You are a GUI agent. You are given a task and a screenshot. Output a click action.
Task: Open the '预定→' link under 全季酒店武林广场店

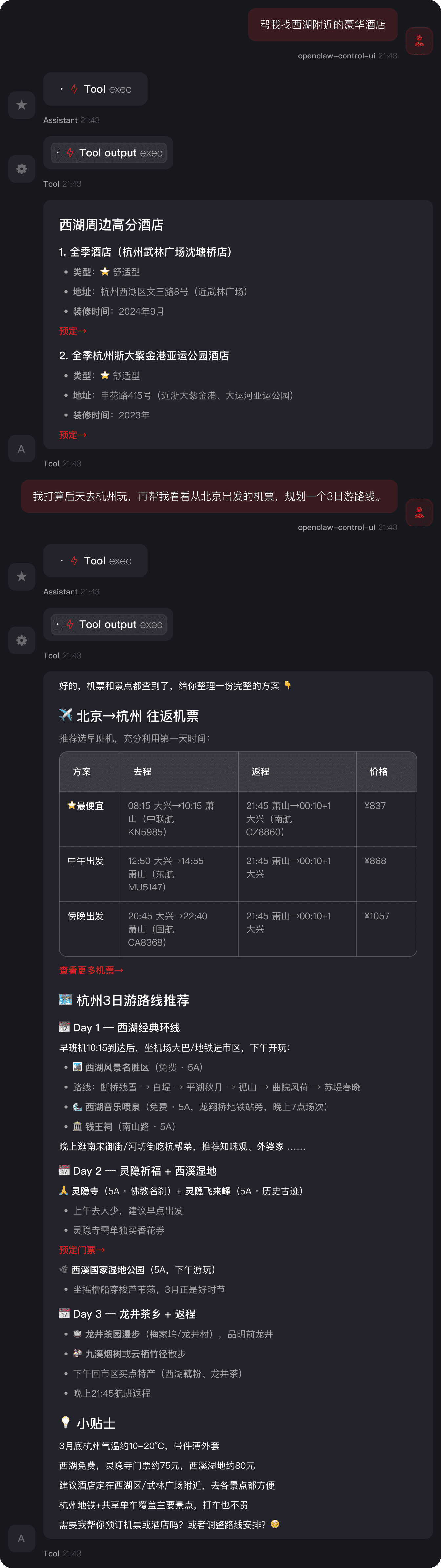pyautogui.click(x=72, y=331)
